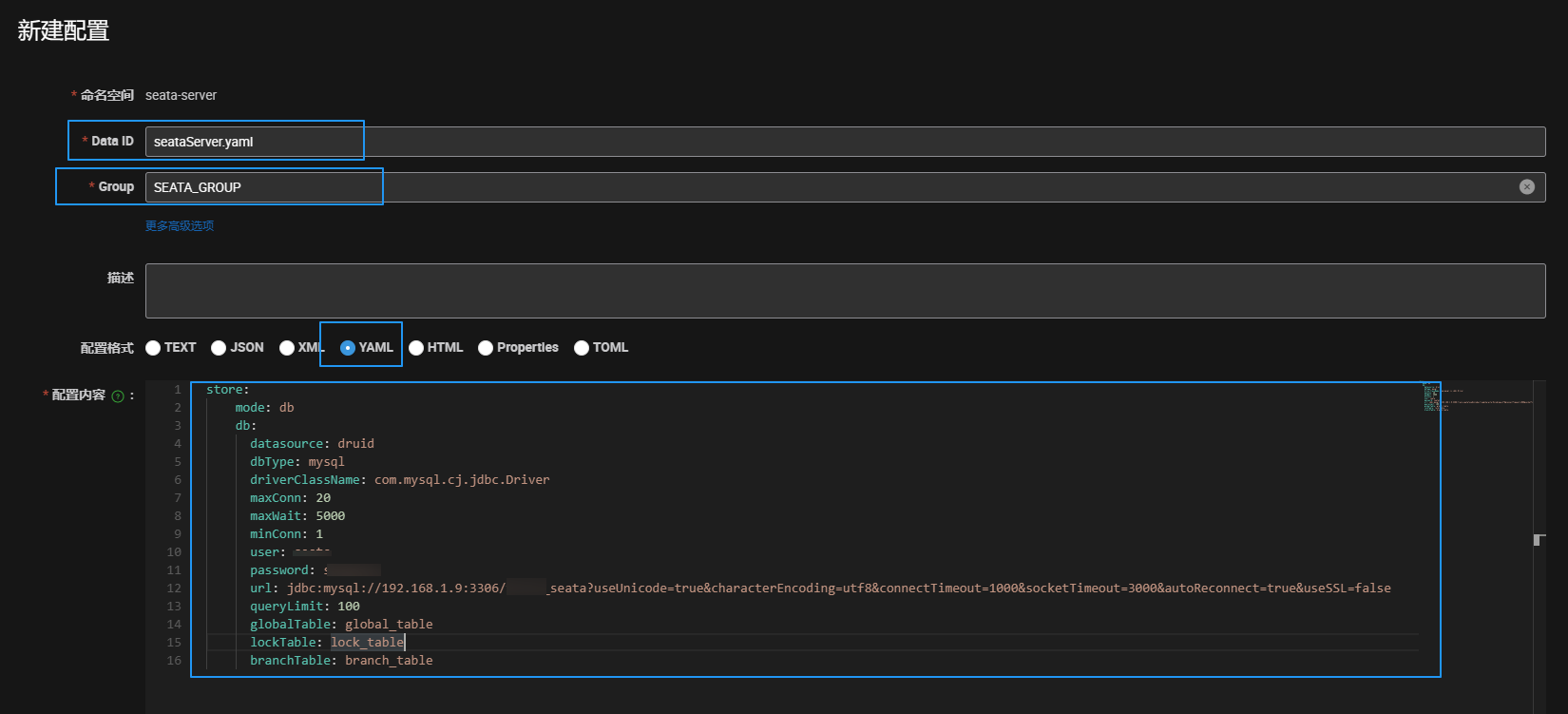
Task: Click the seata-server namespace value
Action: tap(181, 95)
